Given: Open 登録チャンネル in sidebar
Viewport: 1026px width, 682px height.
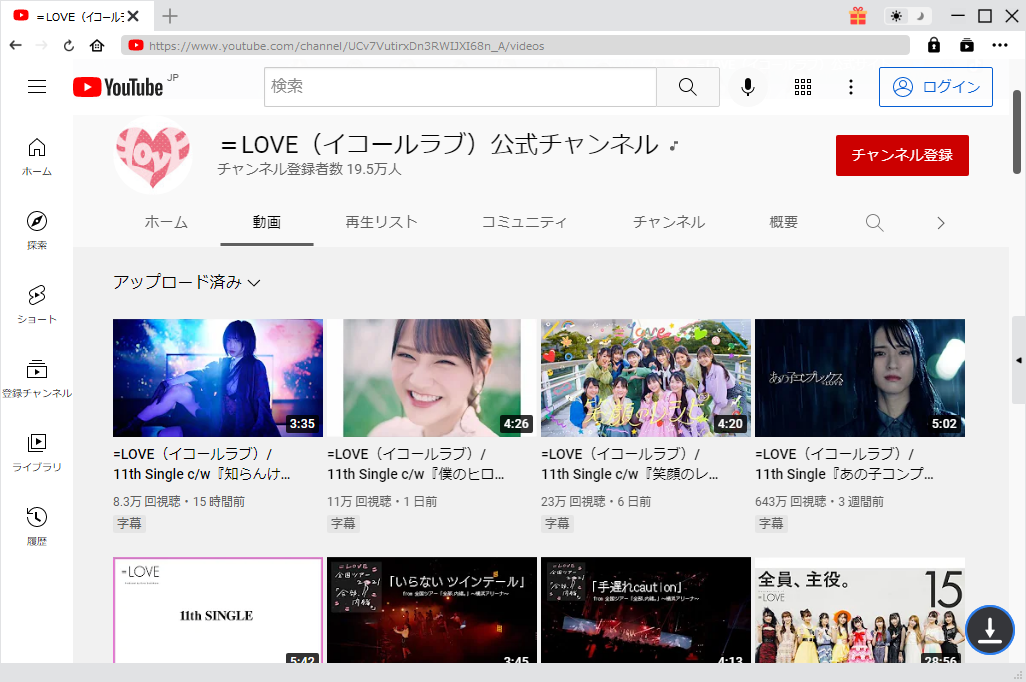Looking at the screenshot, I should 37,378.
